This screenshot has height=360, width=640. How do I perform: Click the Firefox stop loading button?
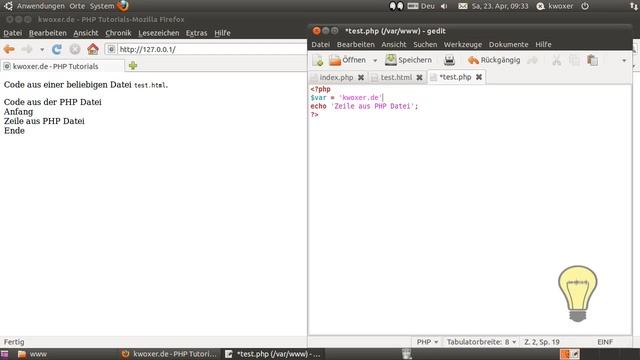[x=75, y=49]
